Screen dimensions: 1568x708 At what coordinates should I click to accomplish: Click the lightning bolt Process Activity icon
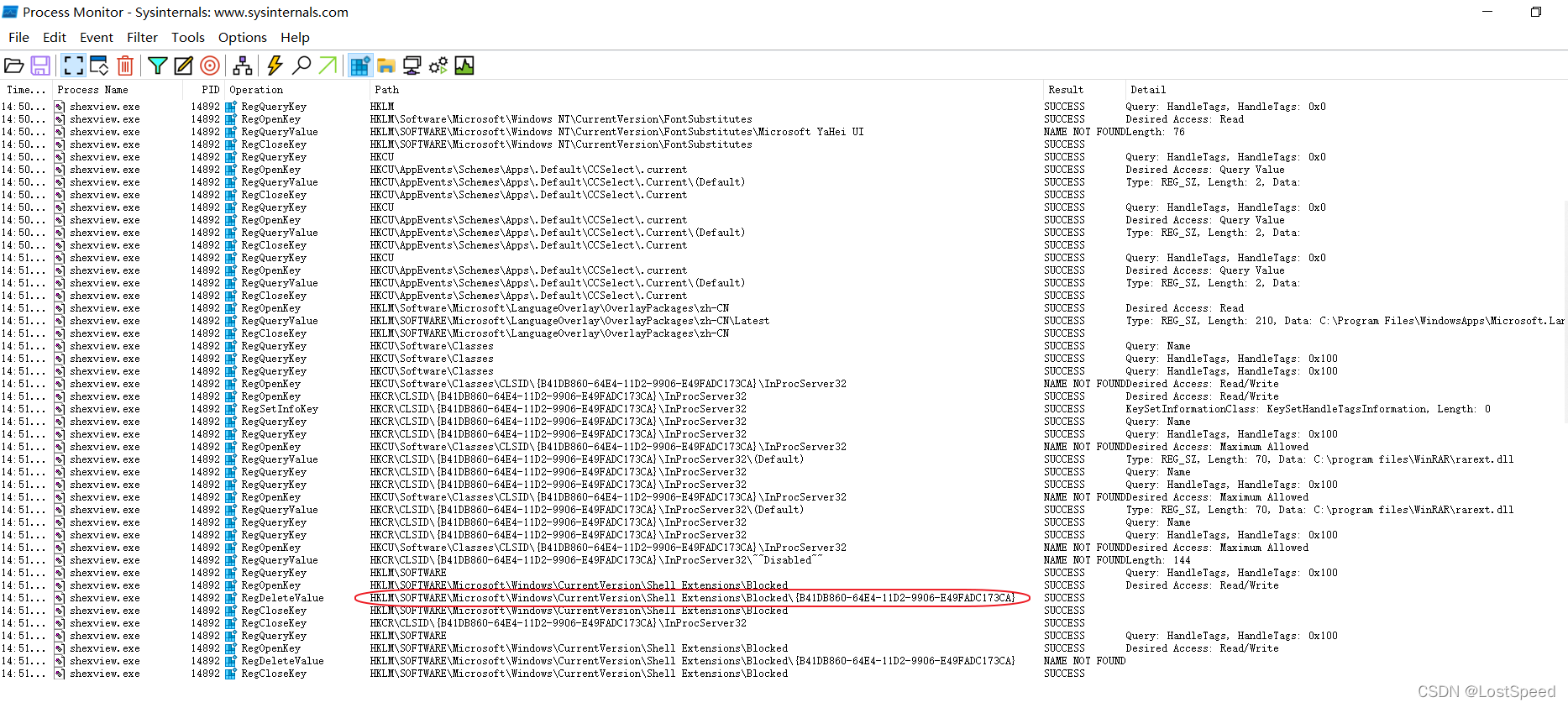(275, 66)
